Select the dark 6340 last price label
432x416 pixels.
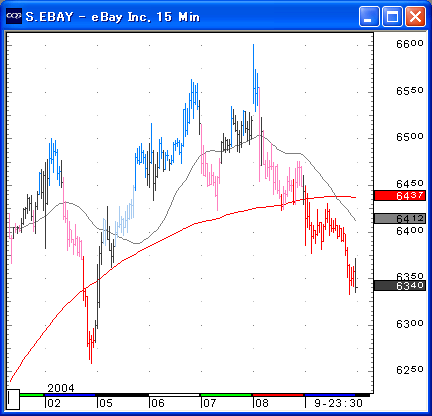(400, 285)
